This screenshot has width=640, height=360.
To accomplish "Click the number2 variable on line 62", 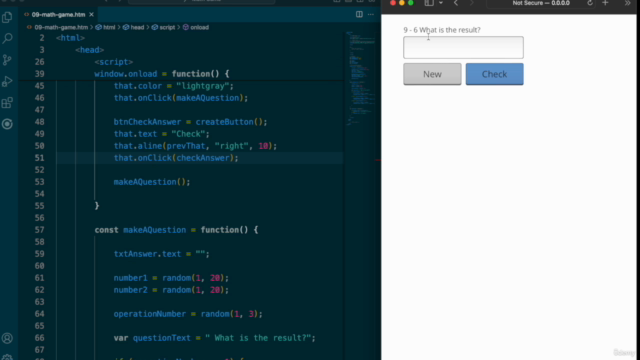I will point(130,290).
